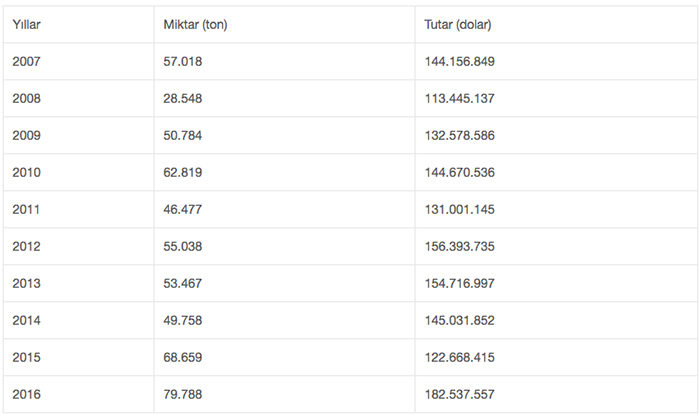Click amount 144.670.536 in 2010 row
The image size is (700, 415).
(461, 173)
